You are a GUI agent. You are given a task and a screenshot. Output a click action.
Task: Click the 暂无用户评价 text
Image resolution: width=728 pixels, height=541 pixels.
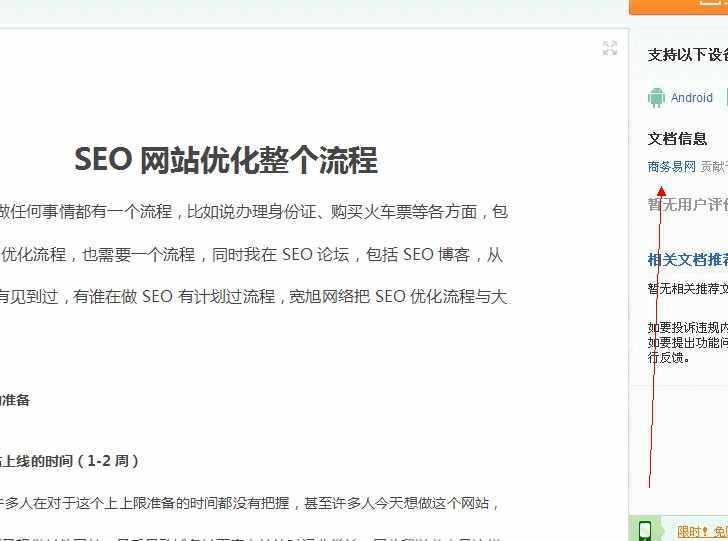pos(687,204)
